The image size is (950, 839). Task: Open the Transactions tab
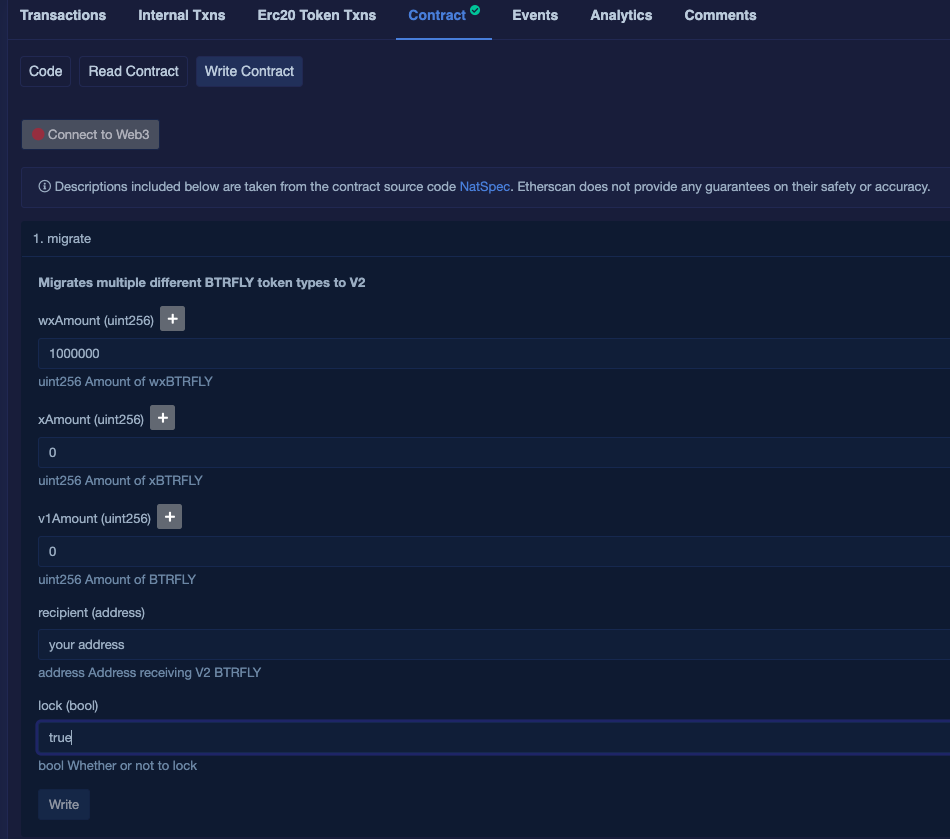click(63, 16)
